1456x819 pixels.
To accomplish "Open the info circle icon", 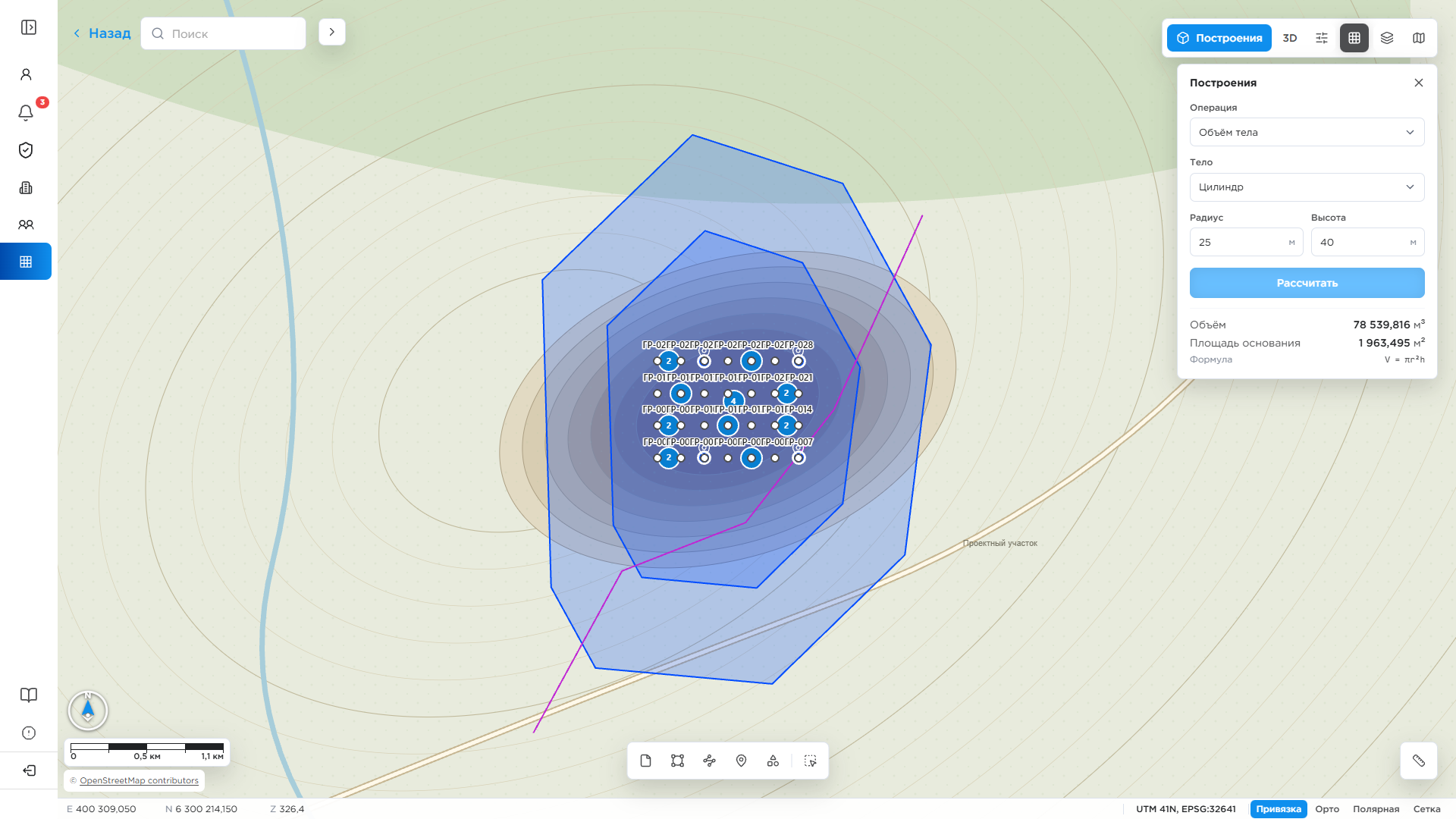I will point(29,733).
